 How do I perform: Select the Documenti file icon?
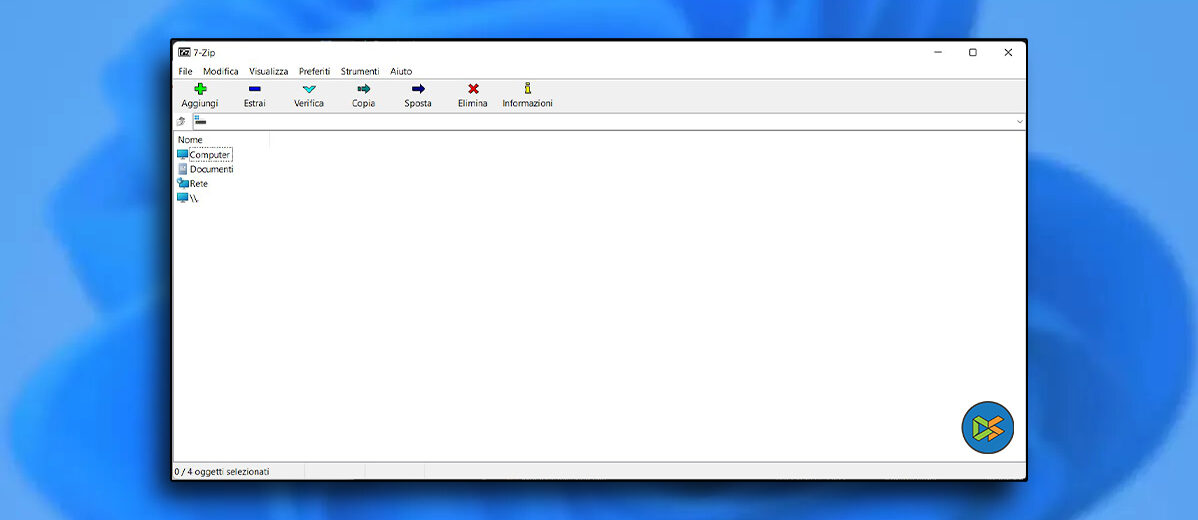point(183,169)
